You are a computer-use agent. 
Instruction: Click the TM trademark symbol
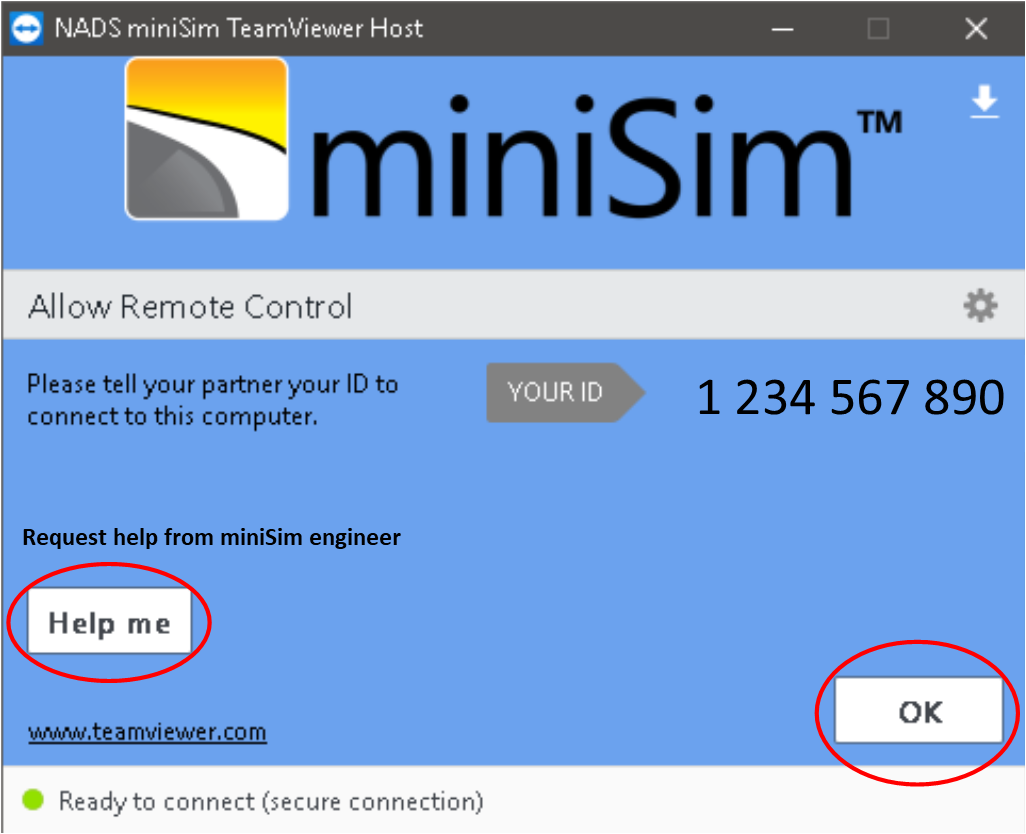click(x=879, y=122)
